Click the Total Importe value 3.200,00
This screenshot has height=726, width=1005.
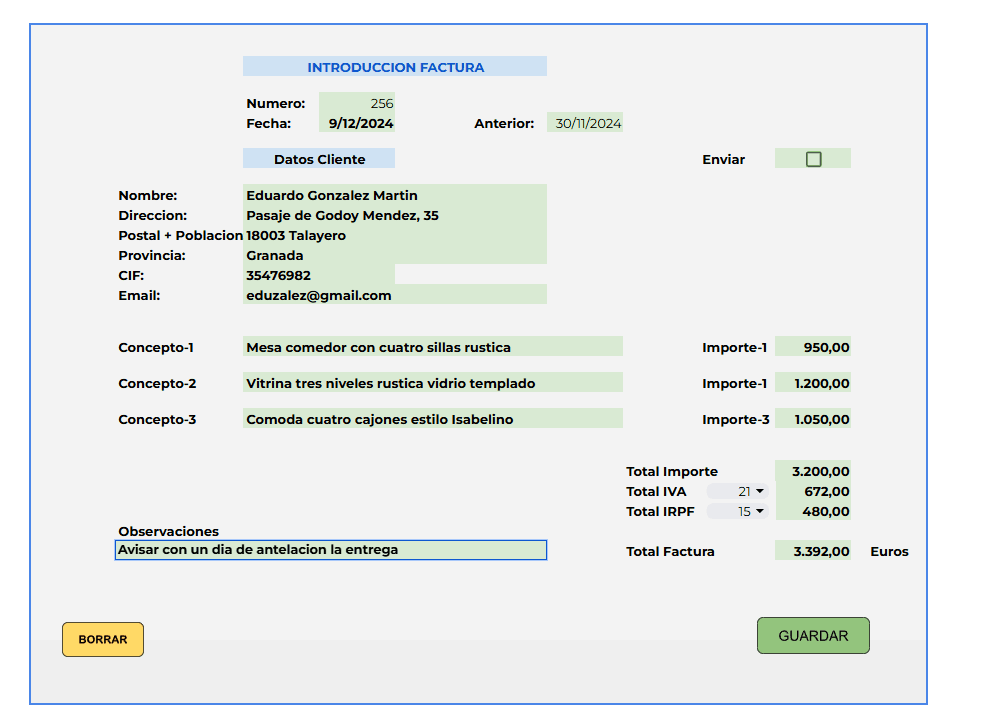(x=813, y=471)
